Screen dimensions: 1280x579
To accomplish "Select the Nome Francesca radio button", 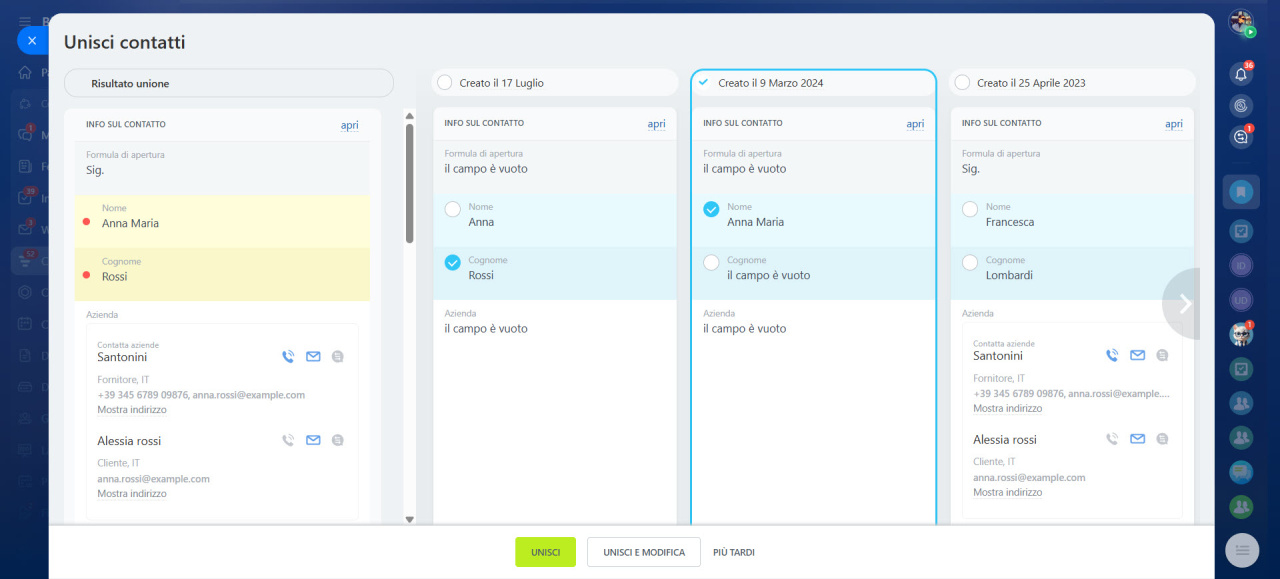I will tap(969, 209).
